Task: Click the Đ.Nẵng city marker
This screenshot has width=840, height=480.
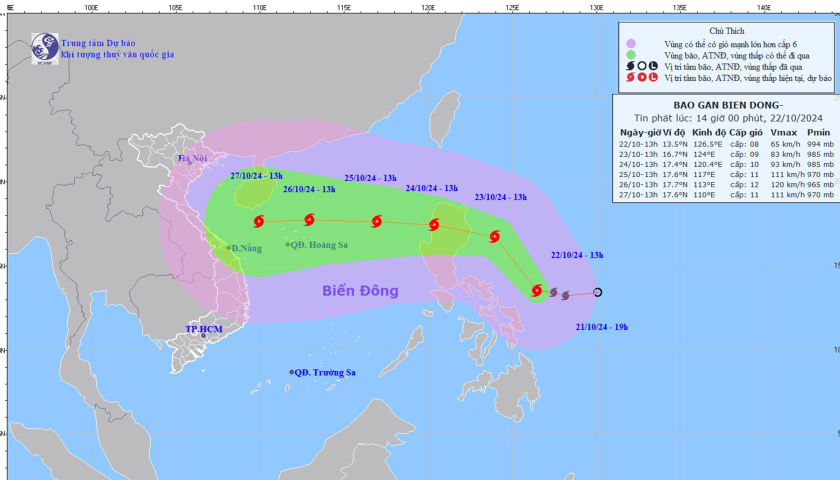Action: tap(229, 248)
